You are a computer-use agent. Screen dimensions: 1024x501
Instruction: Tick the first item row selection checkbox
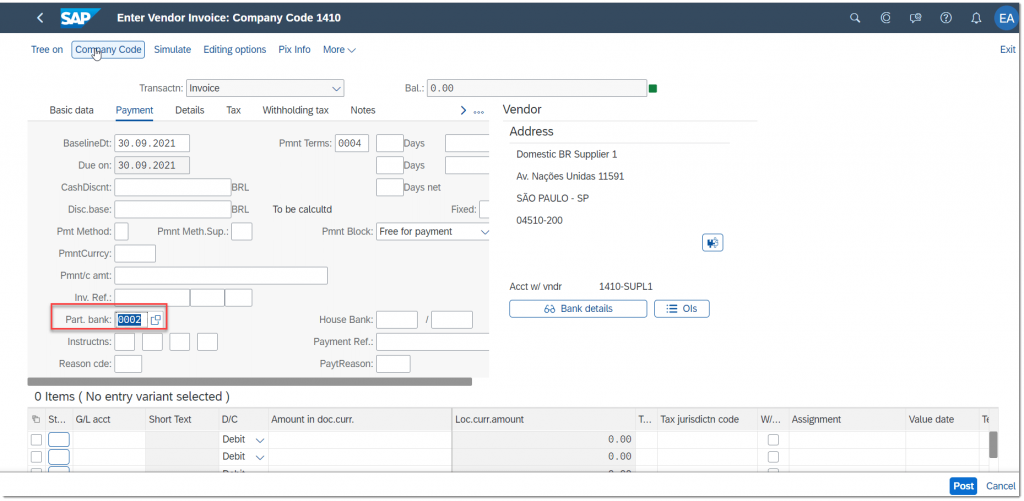coord(37,440)
